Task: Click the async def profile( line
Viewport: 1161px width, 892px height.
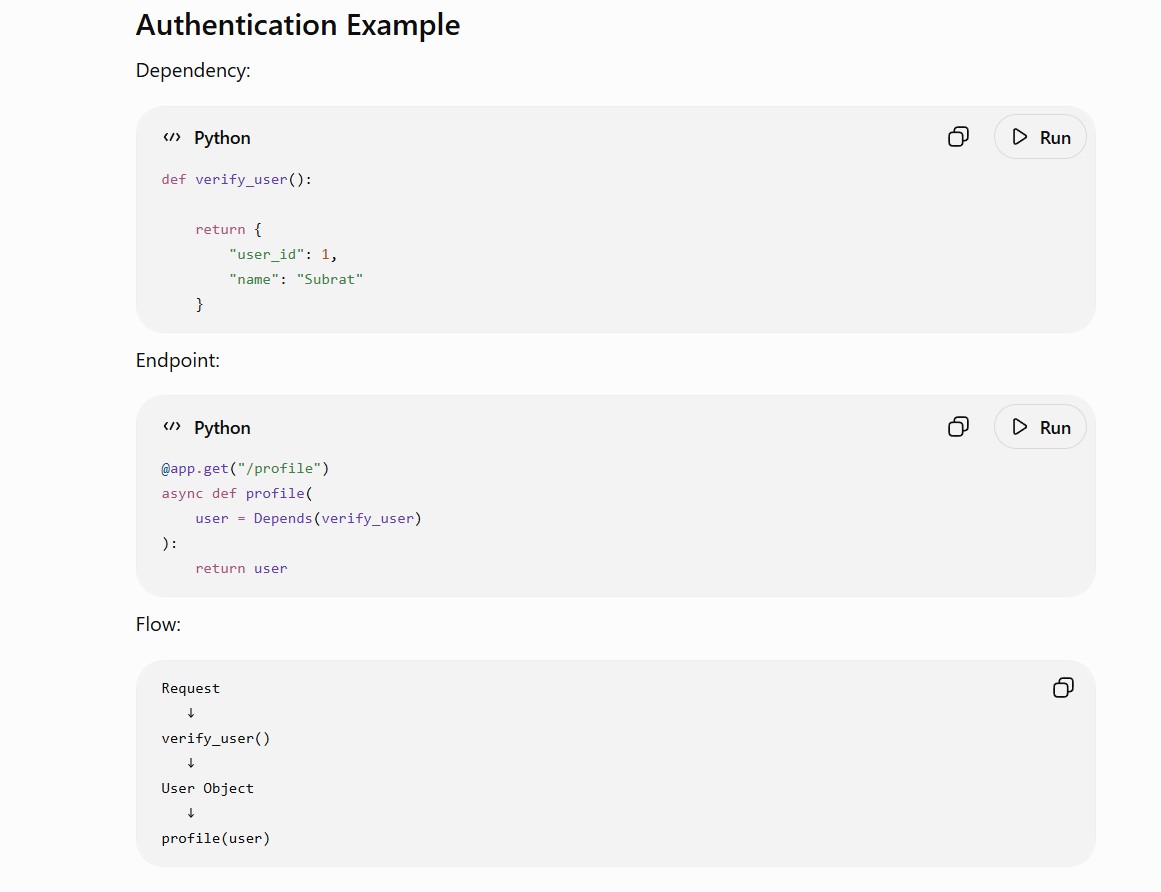Action: coord(237,494)
